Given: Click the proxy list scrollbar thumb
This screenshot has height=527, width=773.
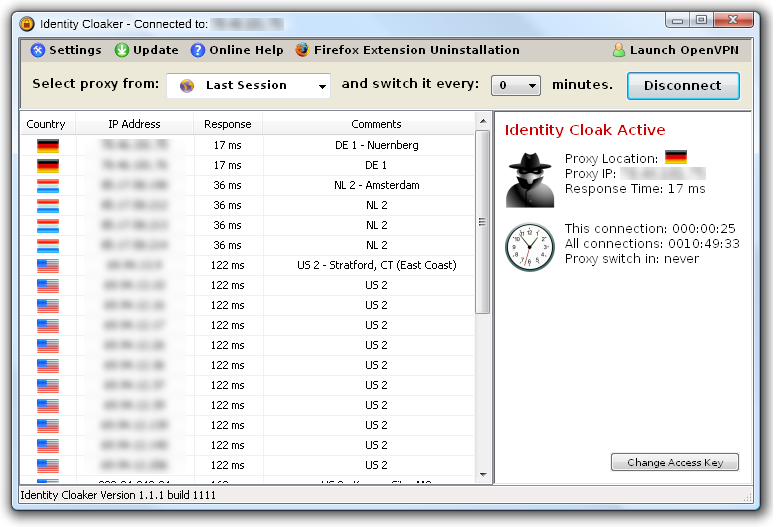Looking at the screenshot, I should (x=483, y=222).
